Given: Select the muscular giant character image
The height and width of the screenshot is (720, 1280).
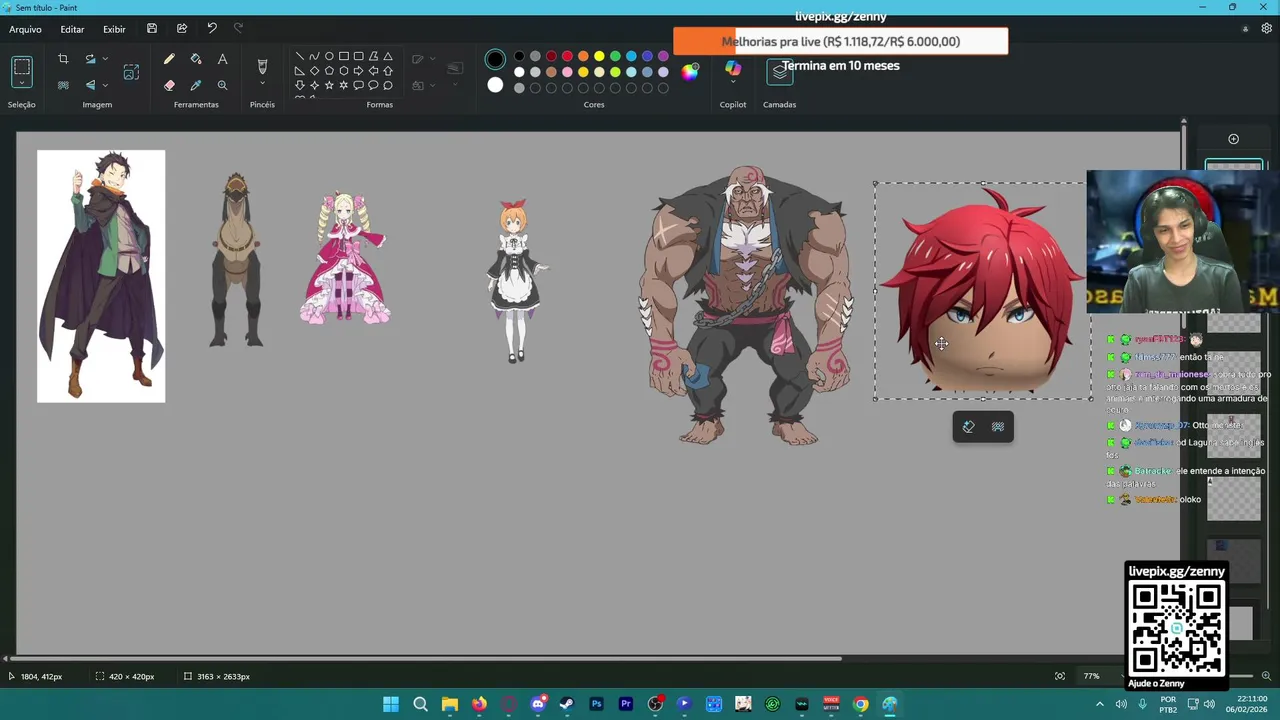Looking at the screenshot, I should point(748,305).
